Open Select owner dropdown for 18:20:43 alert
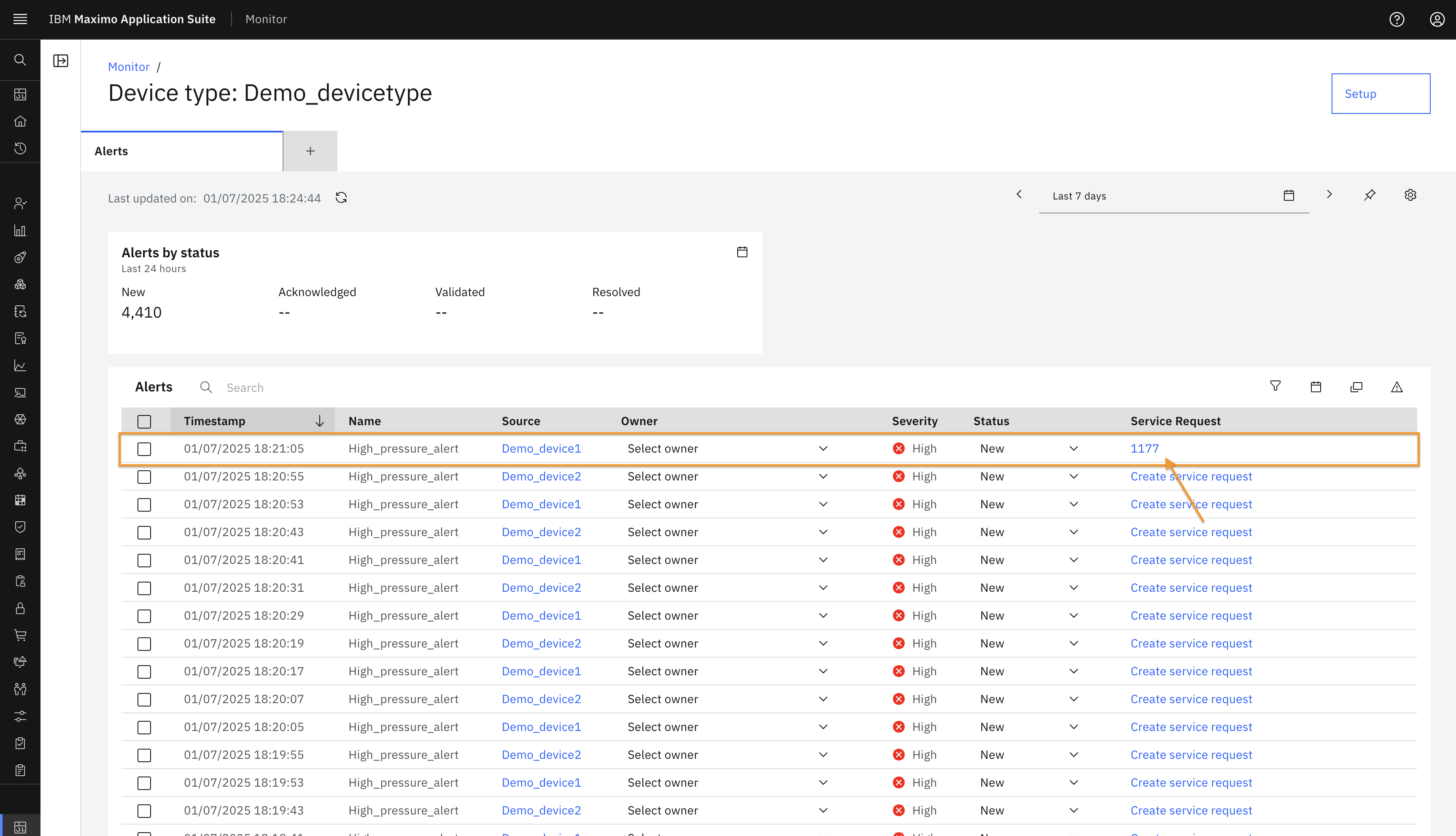Image resolution: width=1456 pixels, height=836 pixels. coord(728,532)
